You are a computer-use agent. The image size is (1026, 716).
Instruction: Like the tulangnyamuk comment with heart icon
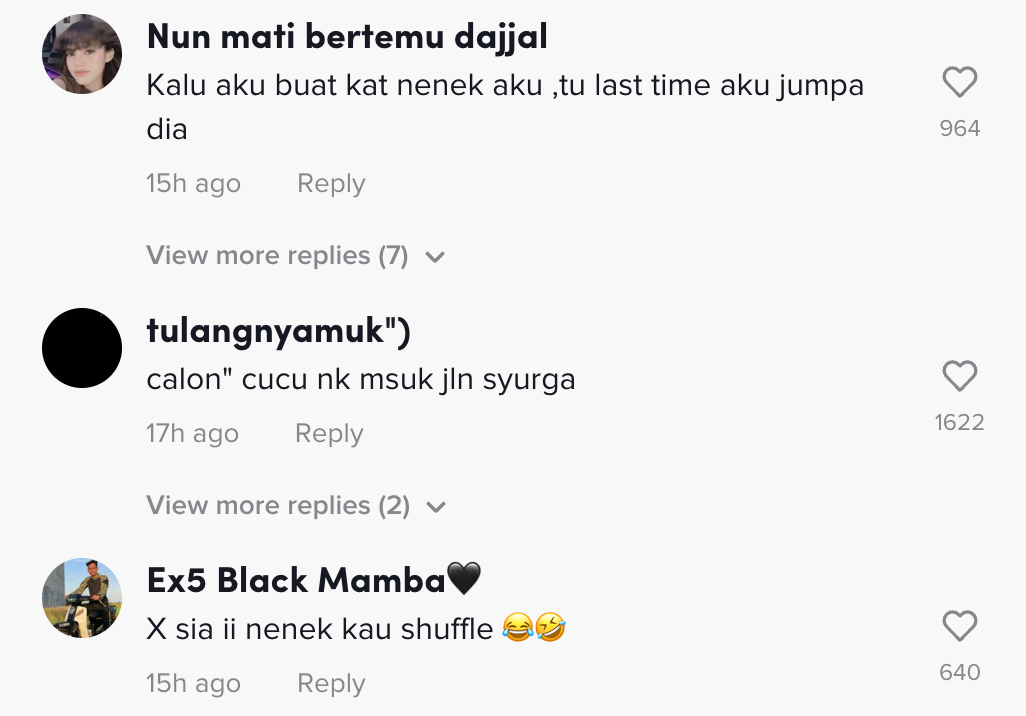coord(959,376)
